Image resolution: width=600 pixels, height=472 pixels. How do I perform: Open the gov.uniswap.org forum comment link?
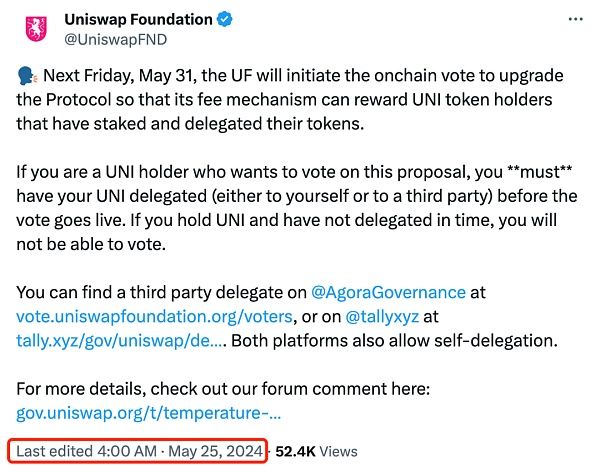click(x=149, y=411)
